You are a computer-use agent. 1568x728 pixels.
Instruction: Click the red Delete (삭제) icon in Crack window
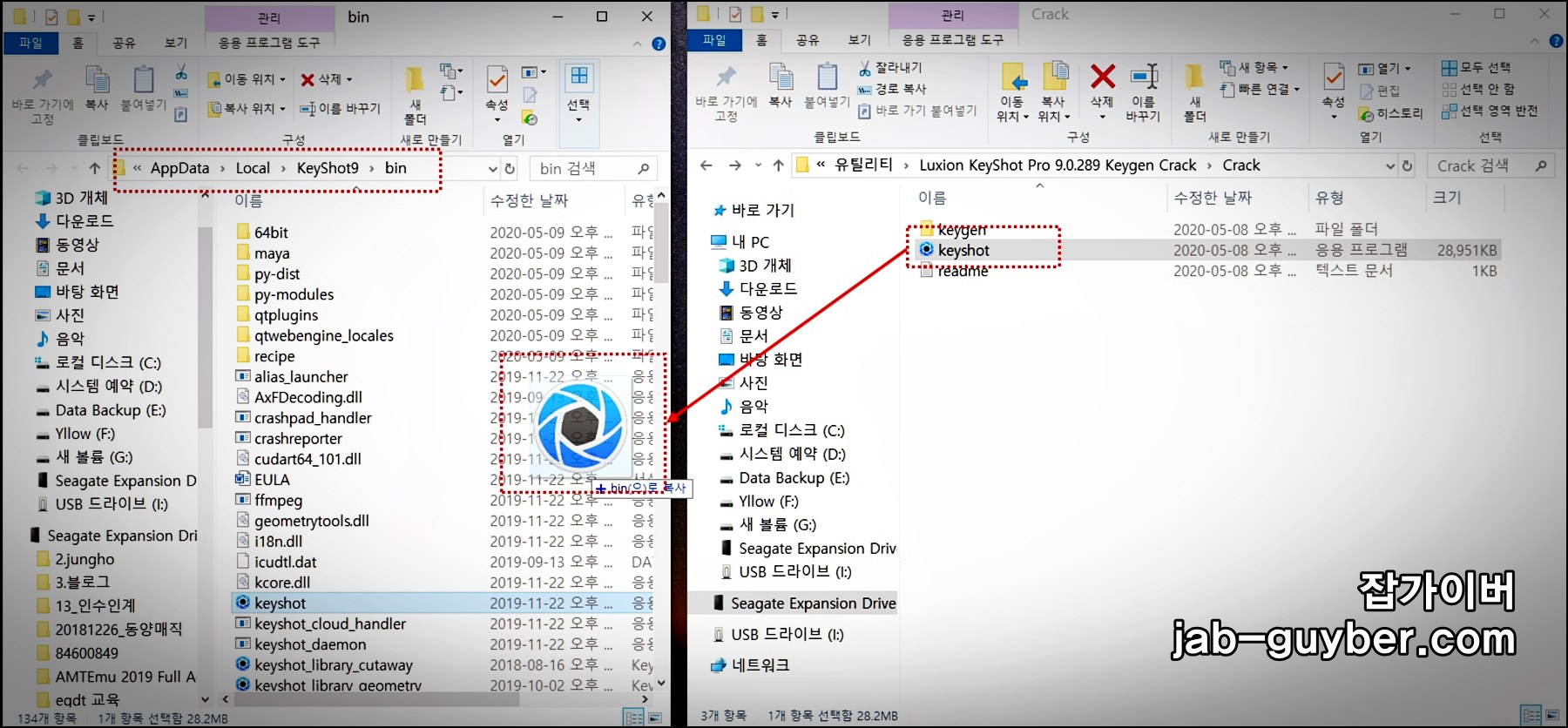(x=1102, y=77)
